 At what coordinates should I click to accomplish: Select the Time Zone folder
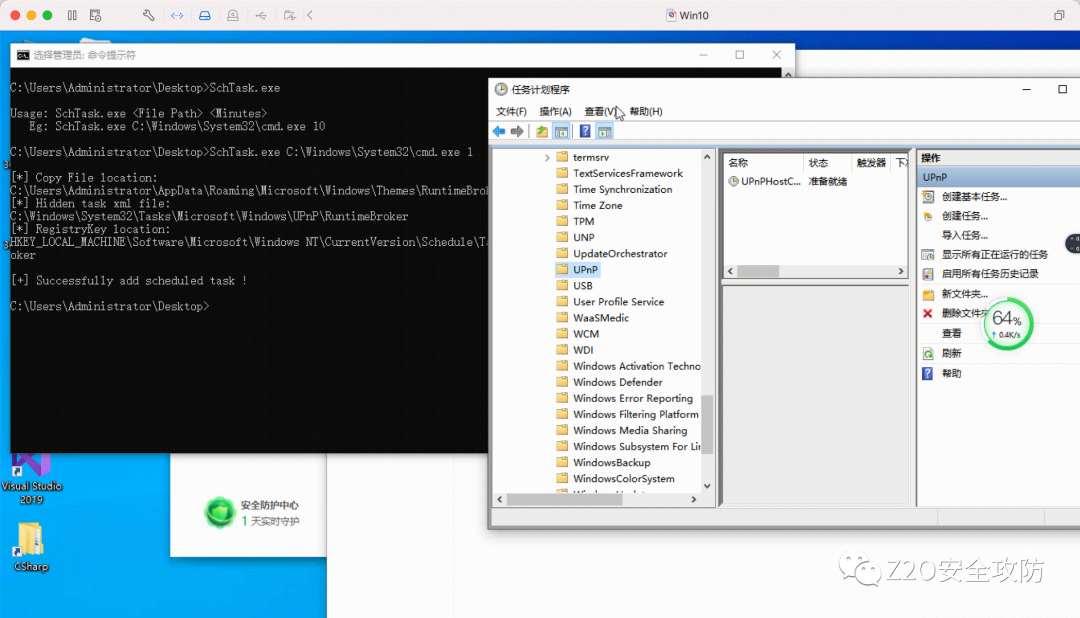pos(597,205)
